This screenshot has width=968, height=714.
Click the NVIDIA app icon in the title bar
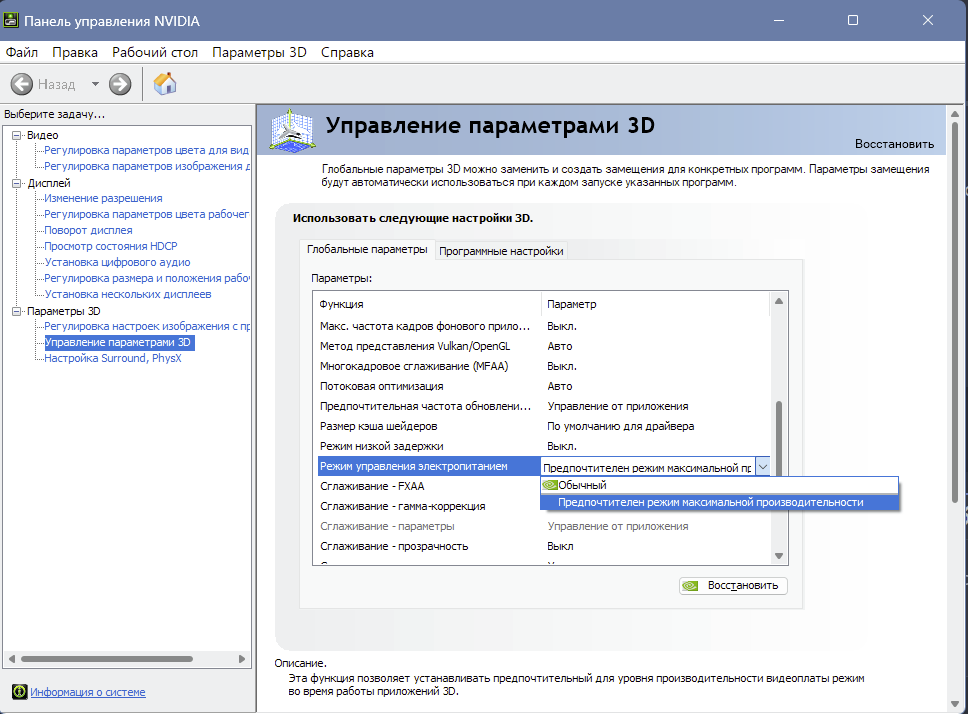click(x=10, y=20)
